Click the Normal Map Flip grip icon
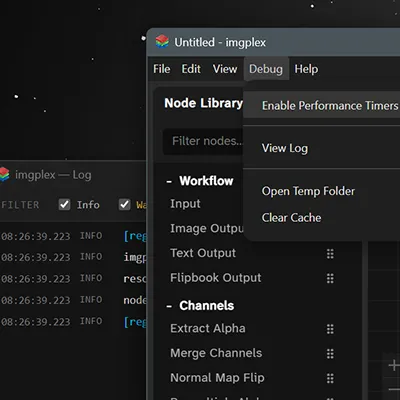400x400 pixels. click(x=330, y=378)
